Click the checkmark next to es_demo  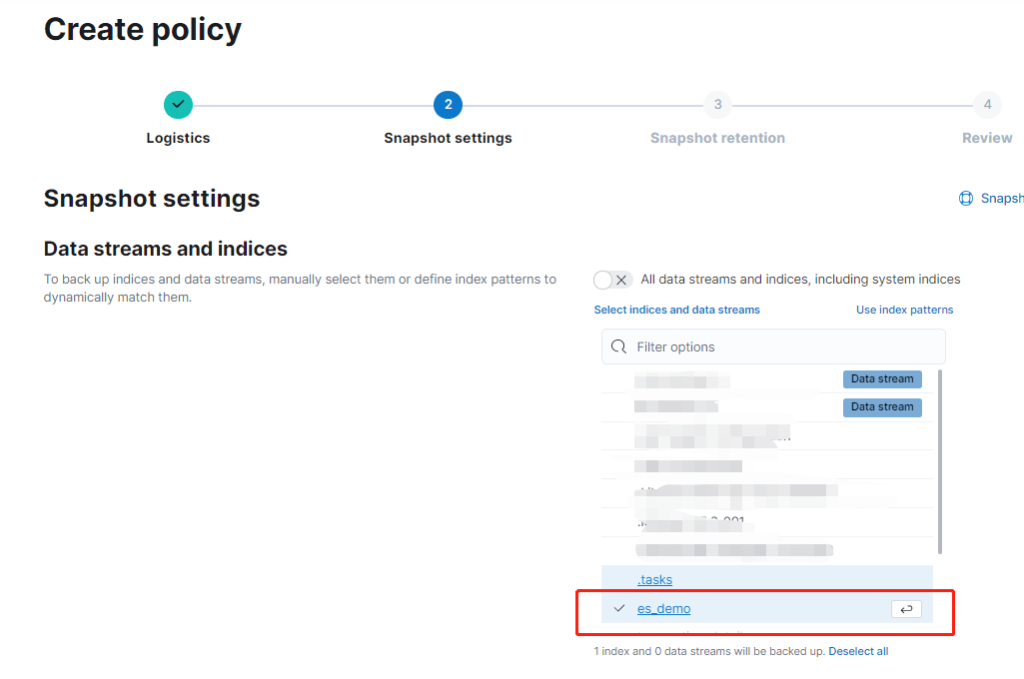pos(619,608)
